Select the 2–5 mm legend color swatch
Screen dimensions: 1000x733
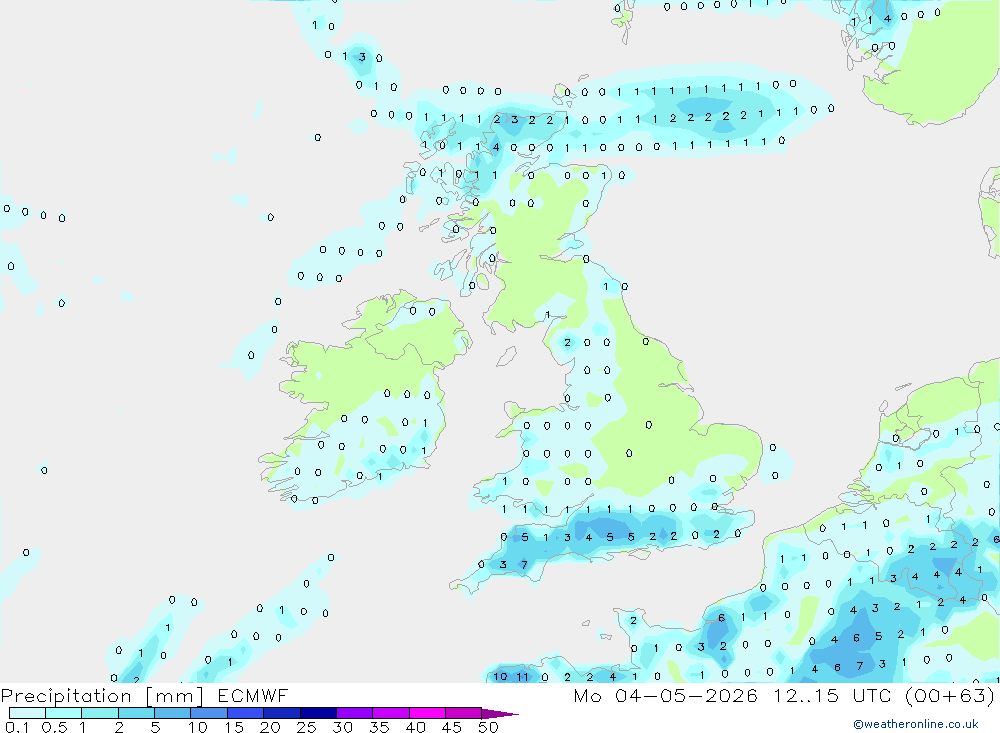136,713
